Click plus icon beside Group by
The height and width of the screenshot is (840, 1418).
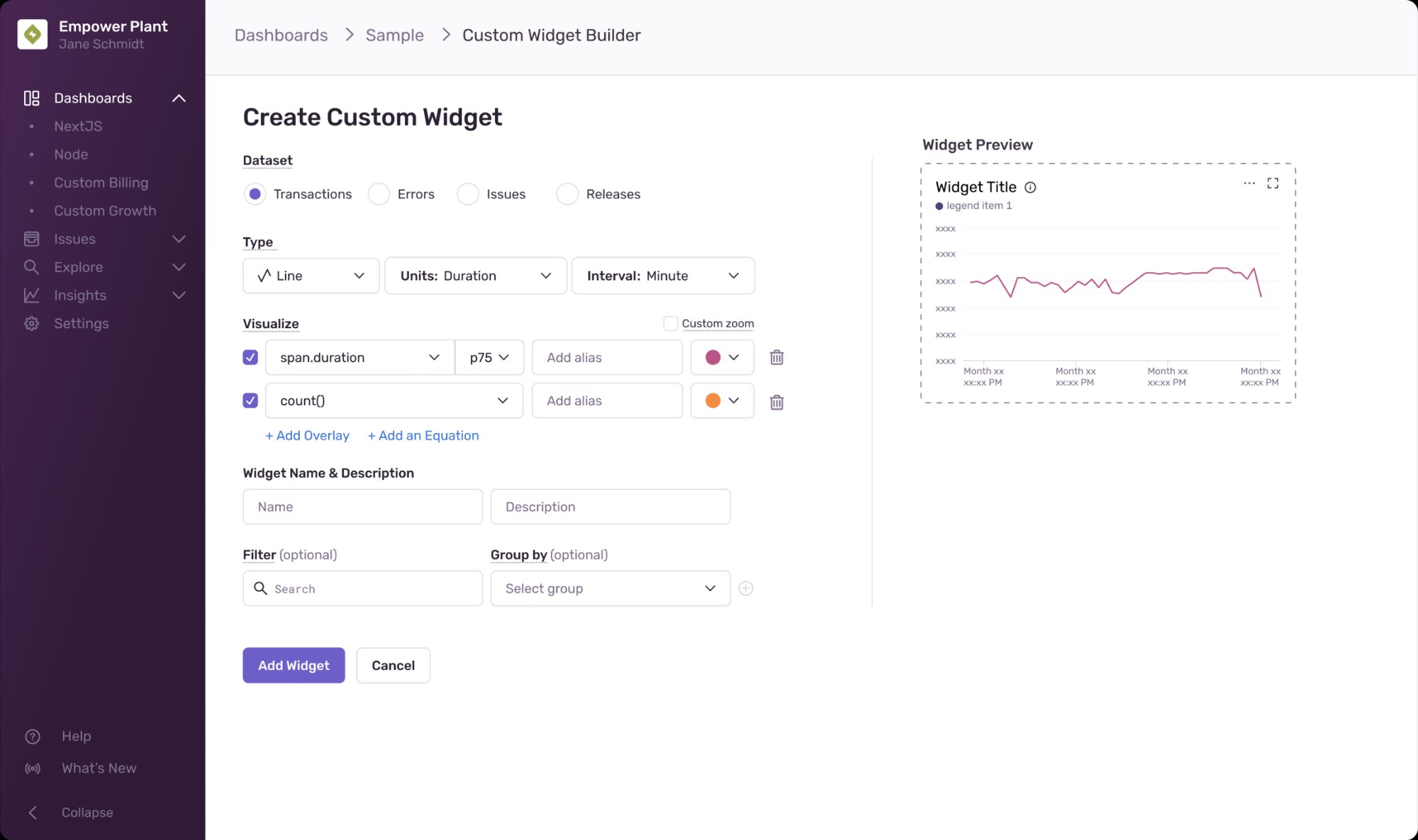point(745,588)
